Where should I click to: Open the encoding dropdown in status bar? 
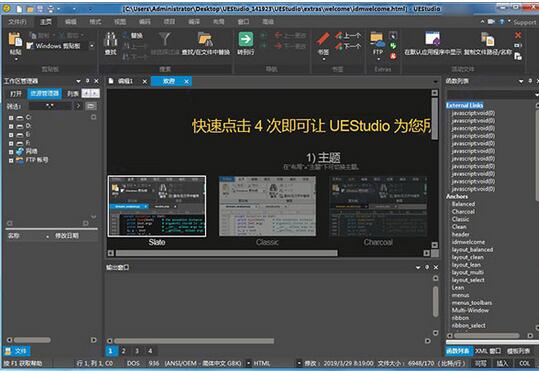click(x=248, y=363)
